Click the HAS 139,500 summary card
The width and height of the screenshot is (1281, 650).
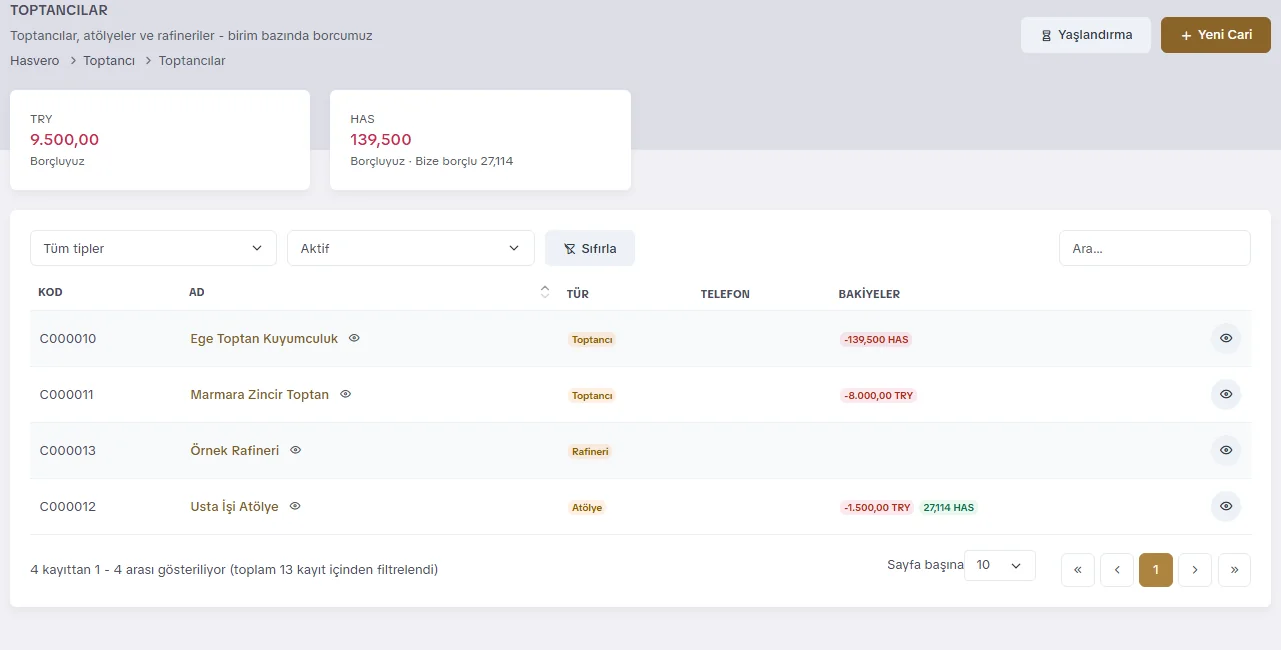point(480,140)
